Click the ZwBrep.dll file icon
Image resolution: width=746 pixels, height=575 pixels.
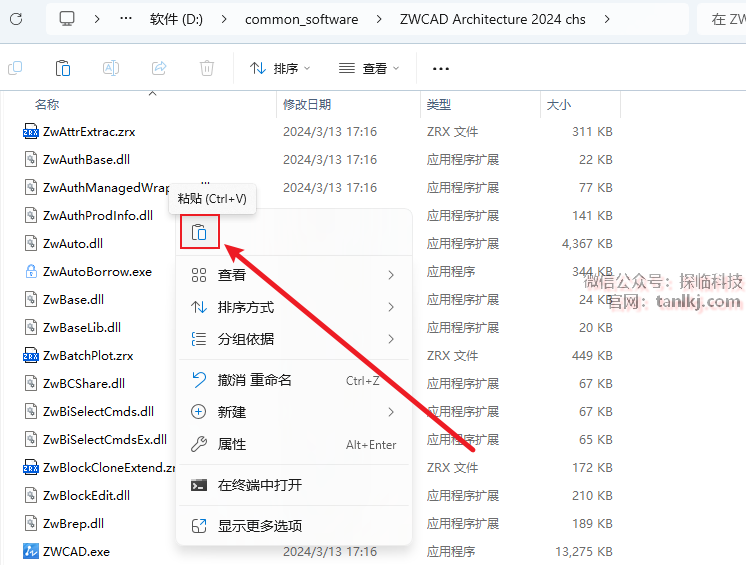(31, 524)
